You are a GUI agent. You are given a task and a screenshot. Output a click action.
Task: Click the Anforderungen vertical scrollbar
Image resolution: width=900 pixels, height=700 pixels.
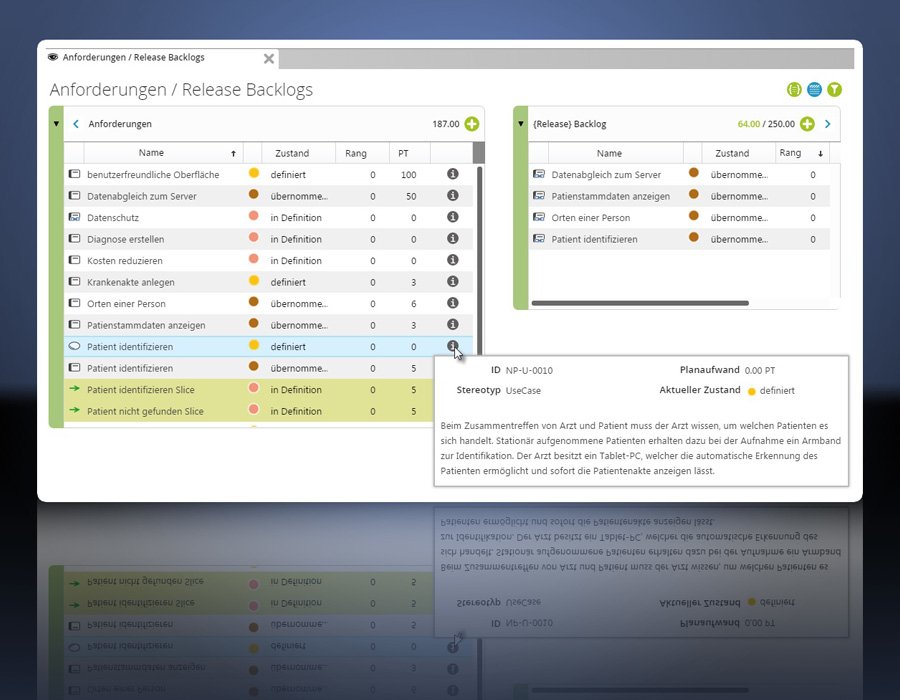[x=479, y=260]
